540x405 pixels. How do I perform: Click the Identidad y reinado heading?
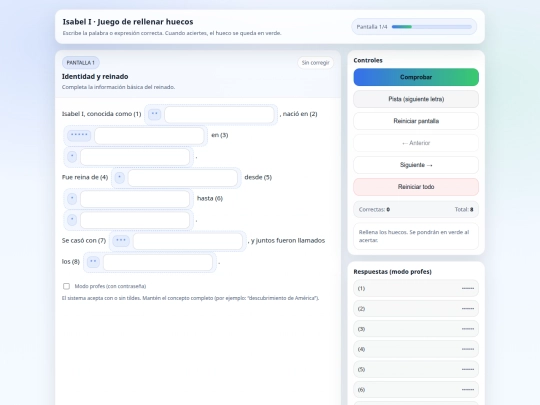click(95, 76)
